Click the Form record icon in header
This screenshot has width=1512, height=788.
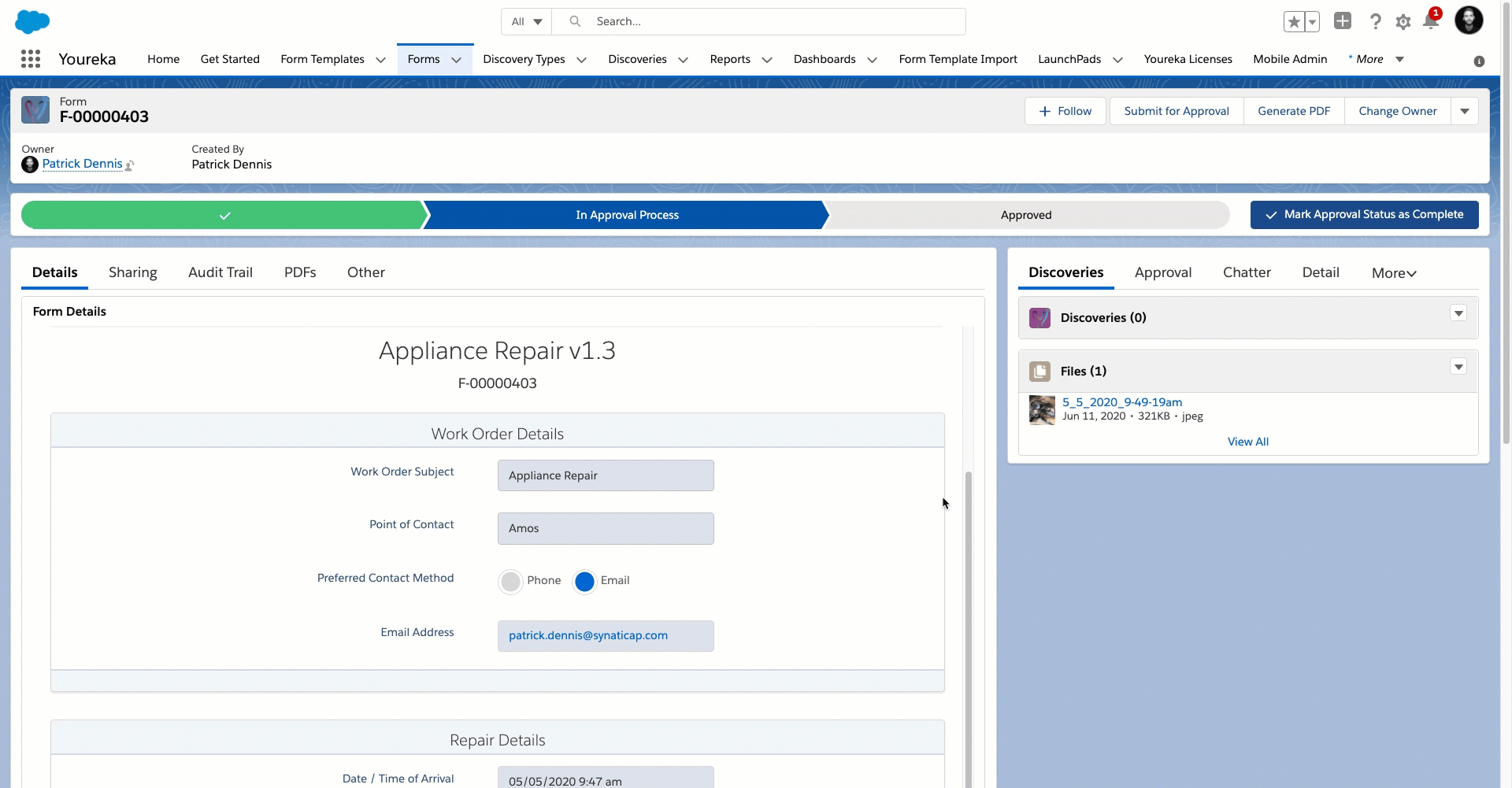pyautogui.click(x=35, y=110)
